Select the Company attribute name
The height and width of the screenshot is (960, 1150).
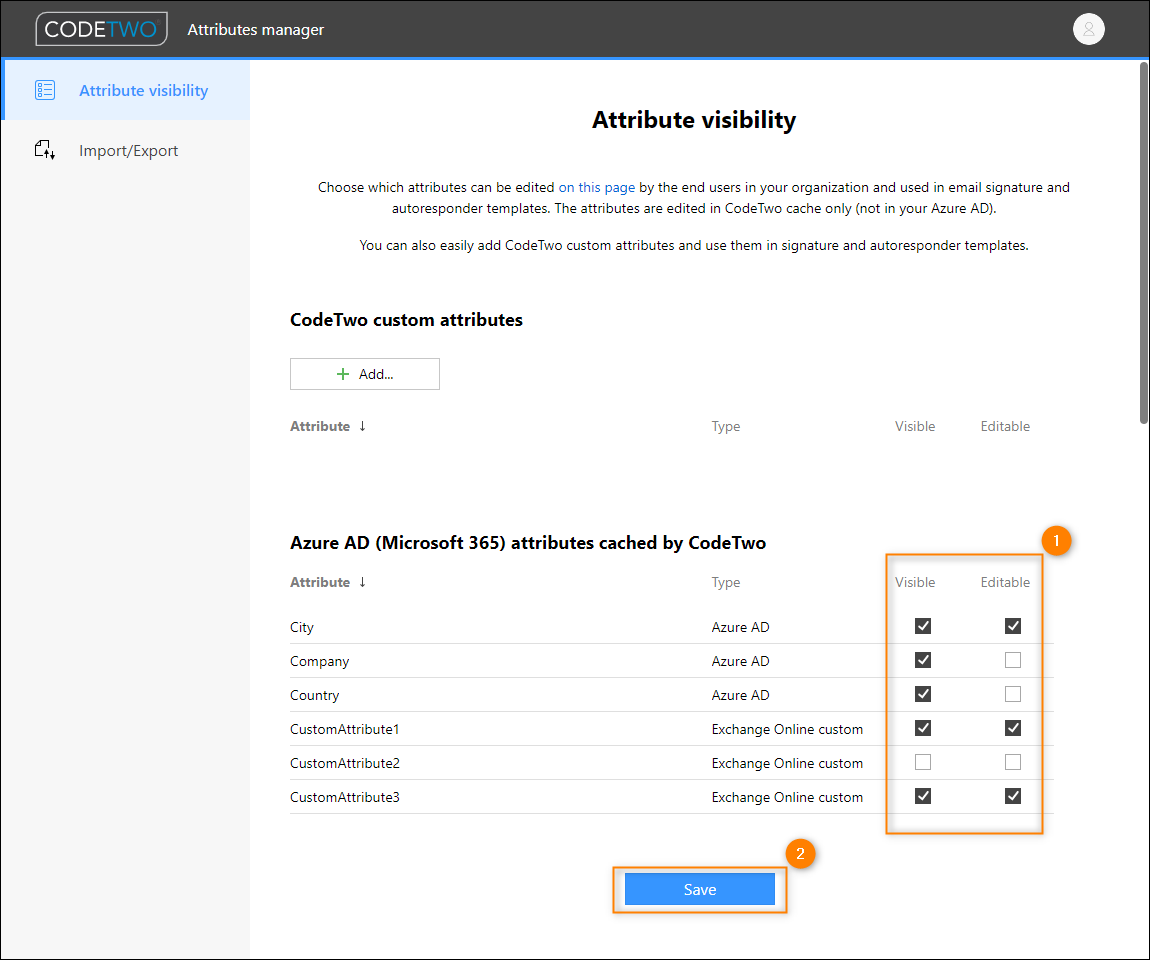(x=319, y=661)
